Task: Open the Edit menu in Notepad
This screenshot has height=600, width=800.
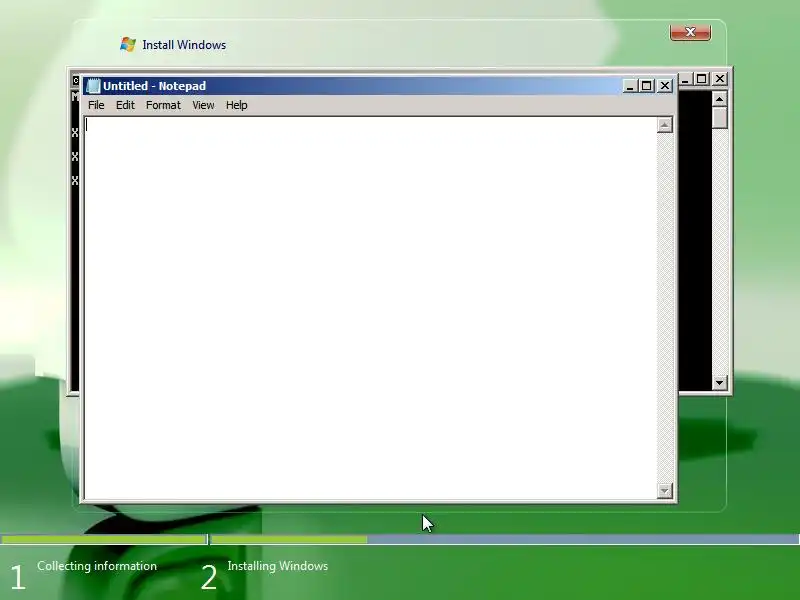Action: [x=125, y=105]
